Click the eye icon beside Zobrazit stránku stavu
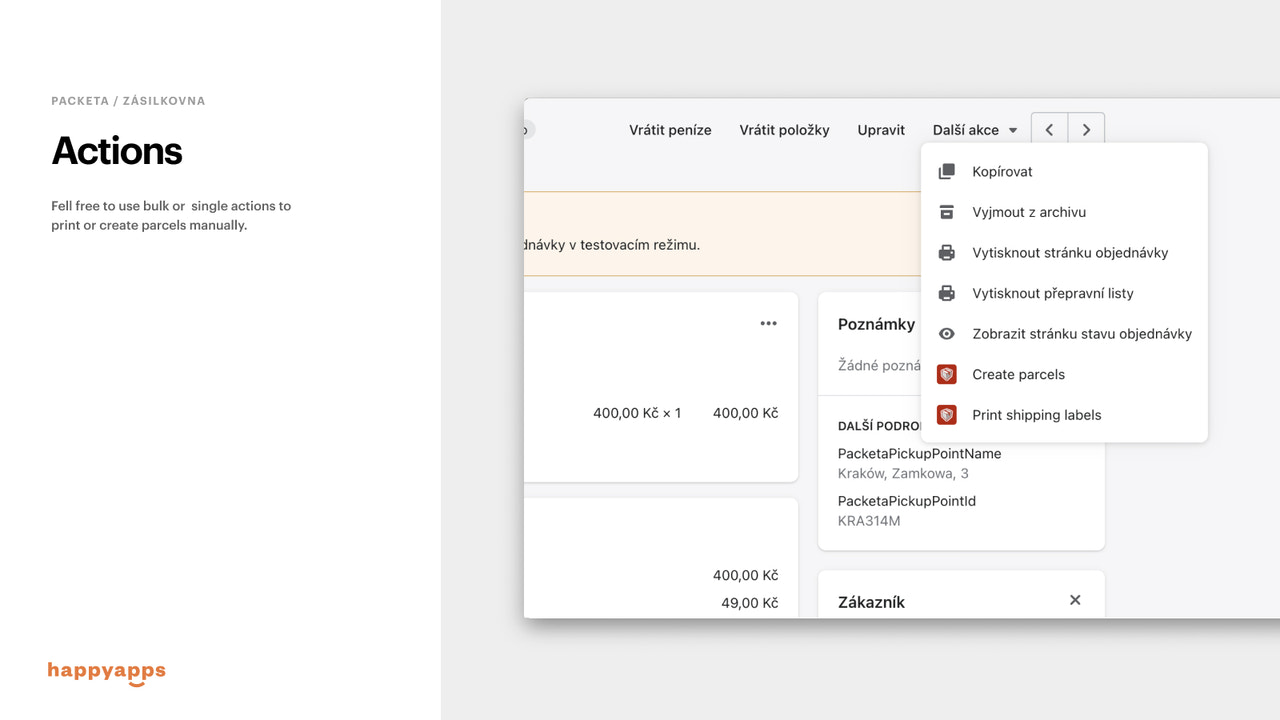 click(x=946, y=333)
